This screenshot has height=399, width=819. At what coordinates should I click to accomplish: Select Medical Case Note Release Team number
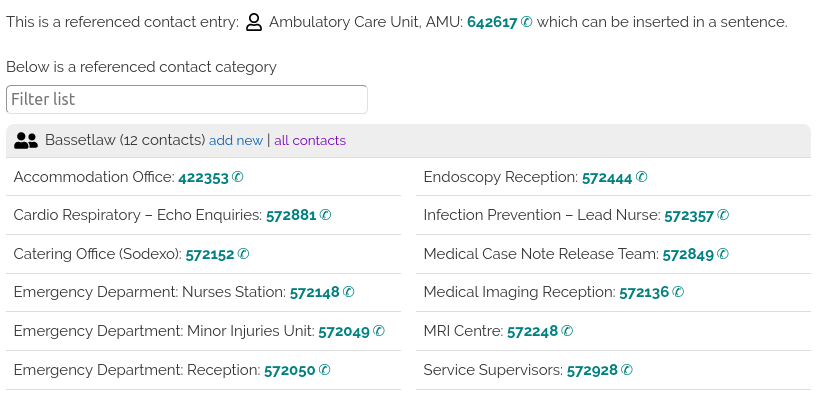(688, 254)
